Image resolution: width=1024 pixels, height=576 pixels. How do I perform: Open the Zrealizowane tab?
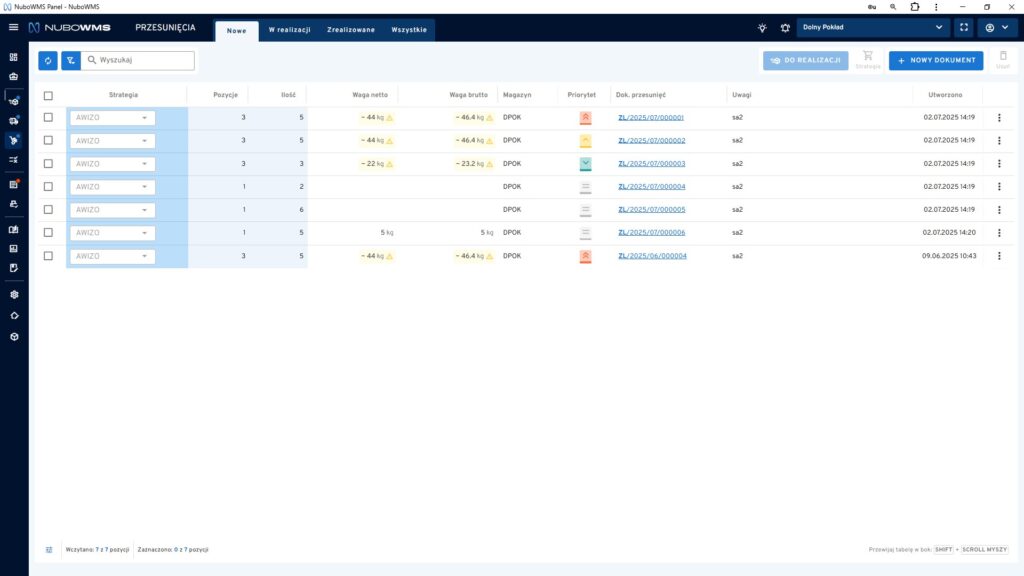(351, 30)
